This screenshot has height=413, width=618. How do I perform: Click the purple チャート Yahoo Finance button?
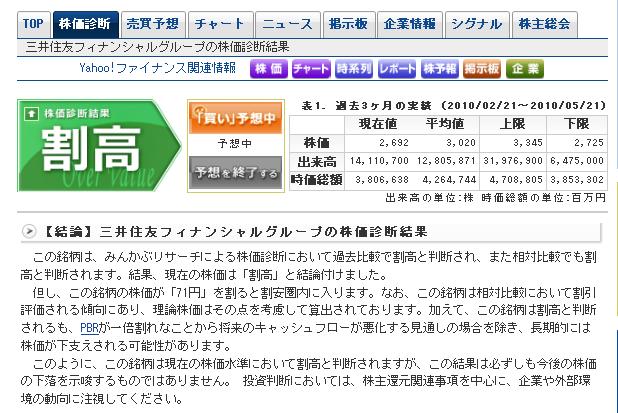coord(311,69)
